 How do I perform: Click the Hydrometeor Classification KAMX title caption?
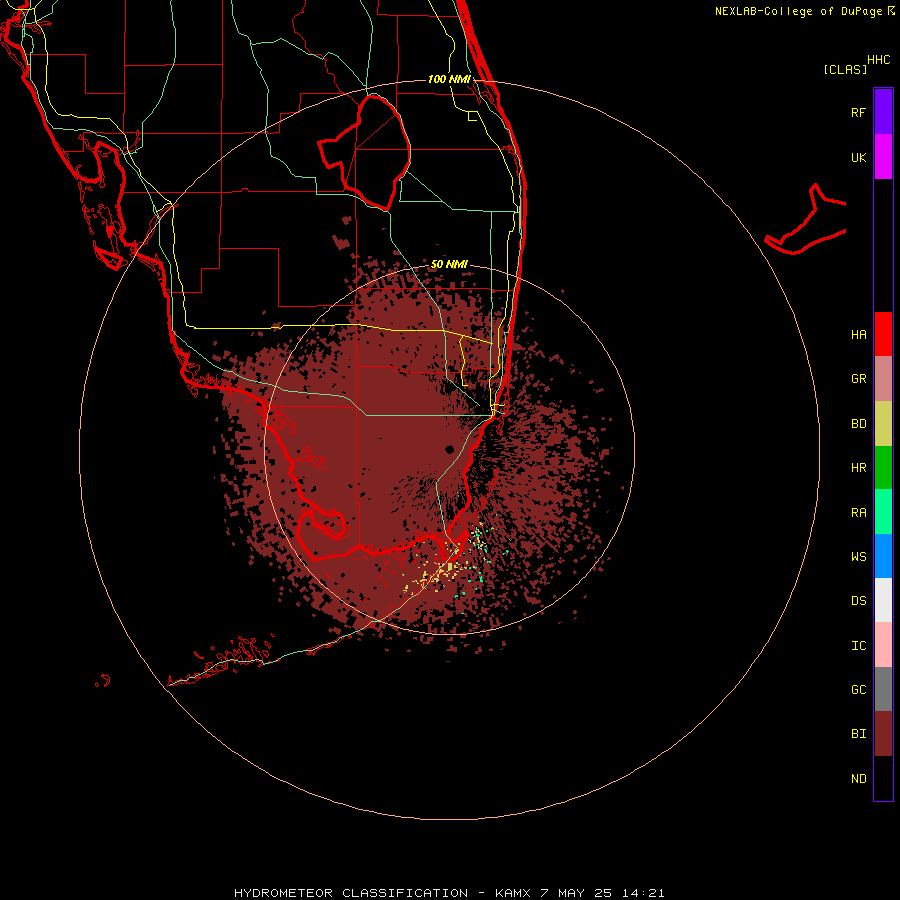[x=449, y=893]
